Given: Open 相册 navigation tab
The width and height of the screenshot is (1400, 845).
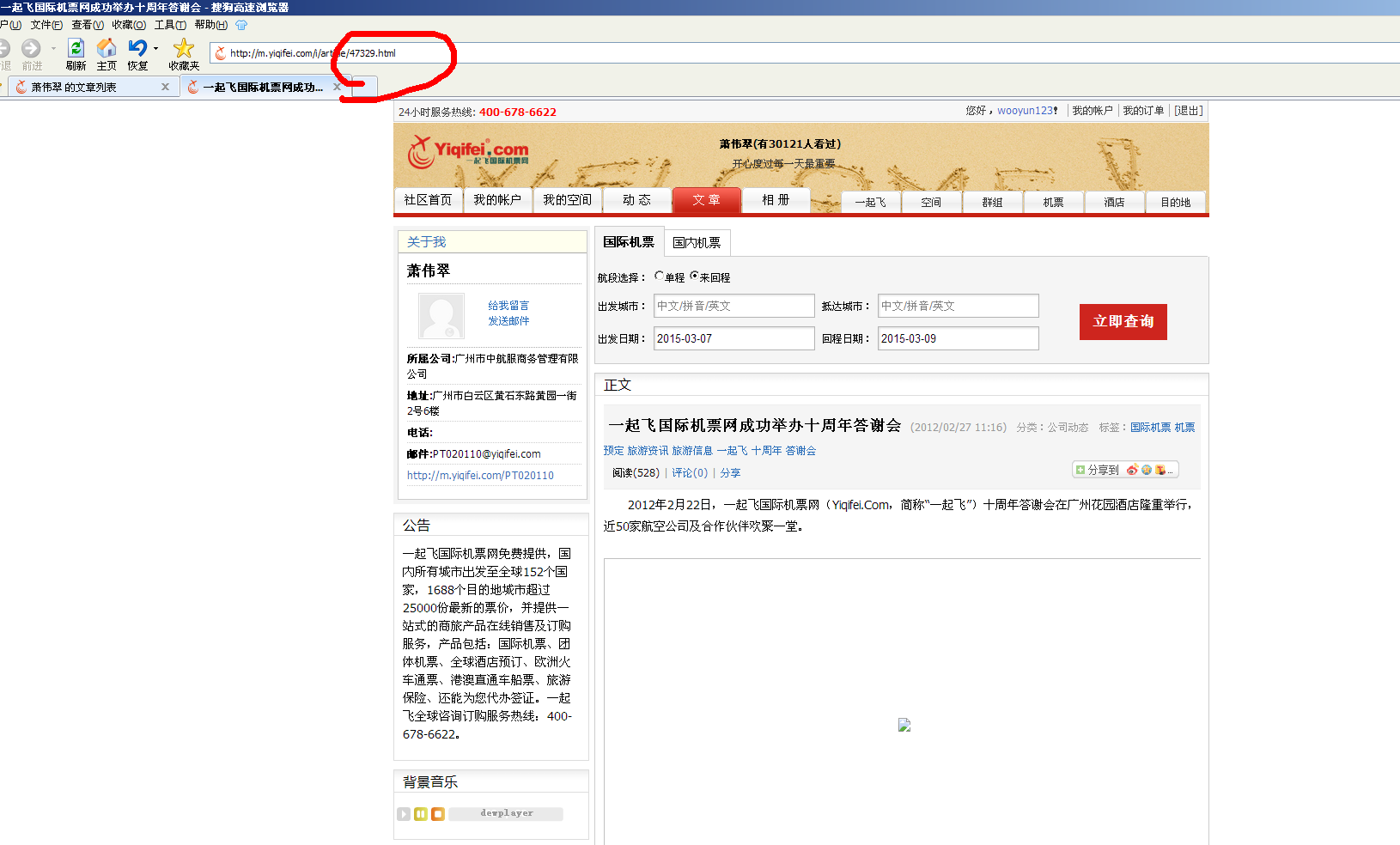Looking at the screenshot, I should 776,200.
